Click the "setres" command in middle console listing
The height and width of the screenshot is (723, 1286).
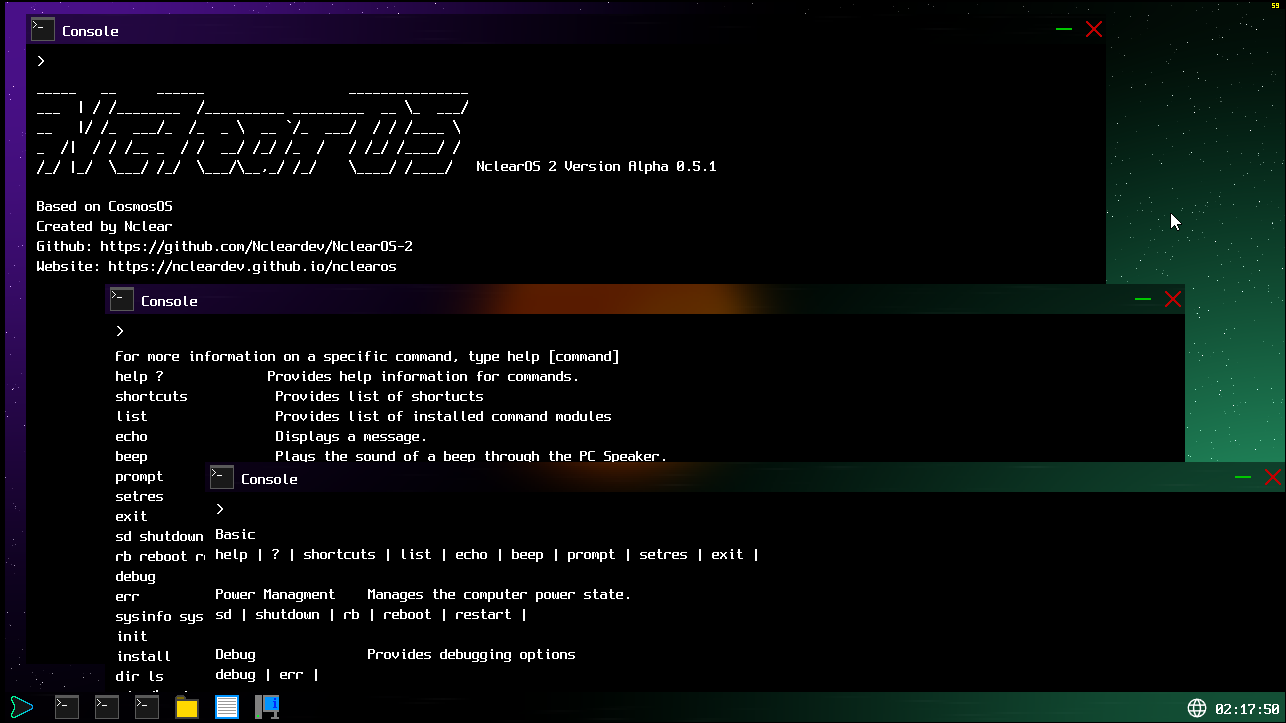coord(139,496)
